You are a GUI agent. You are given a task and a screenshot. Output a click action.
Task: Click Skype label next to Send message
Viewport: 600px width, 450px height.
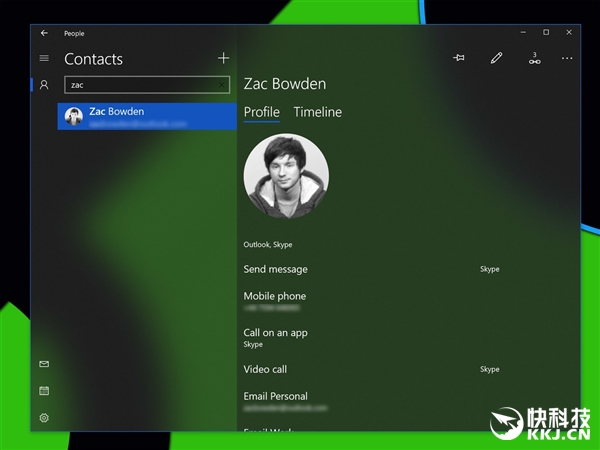tap(490, 269)
